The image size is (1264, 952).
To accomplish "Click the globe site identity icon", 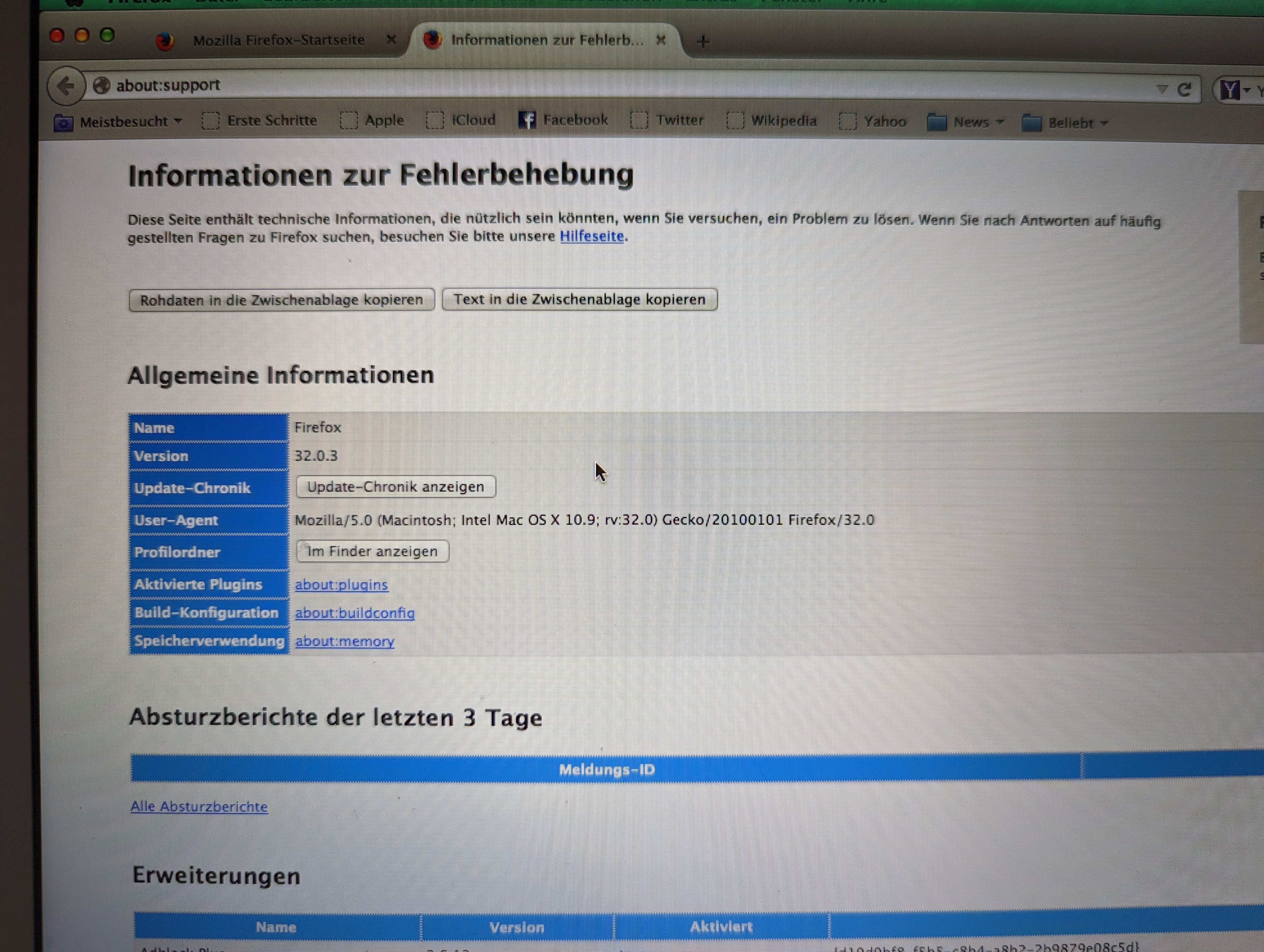I will (x=101, y=86).
